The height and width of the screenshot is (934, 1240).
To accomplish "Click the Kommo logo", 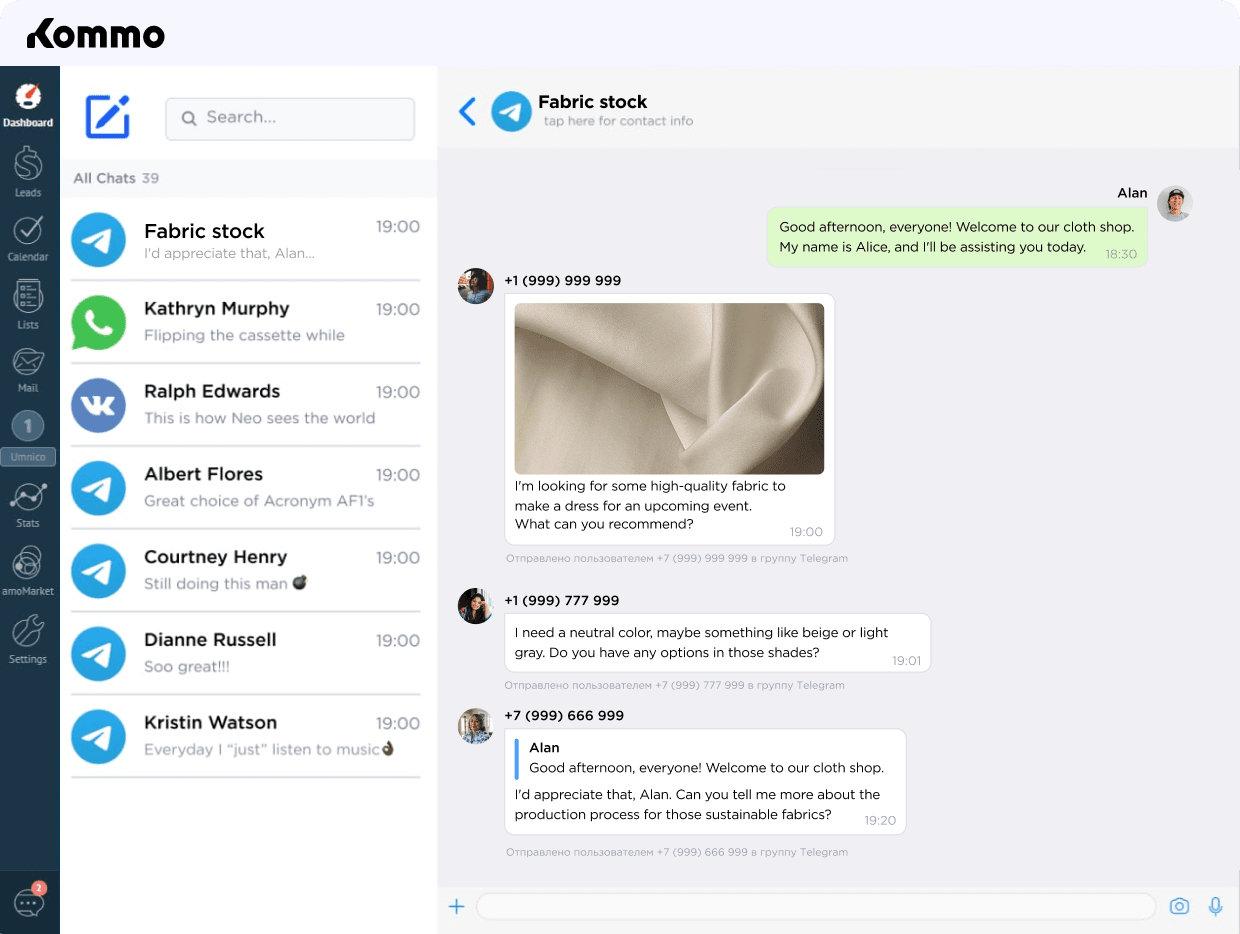I will click(95, 34).
